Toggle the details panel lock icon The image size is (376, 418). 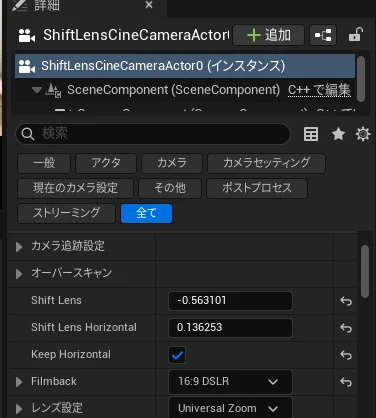point(355,35)
